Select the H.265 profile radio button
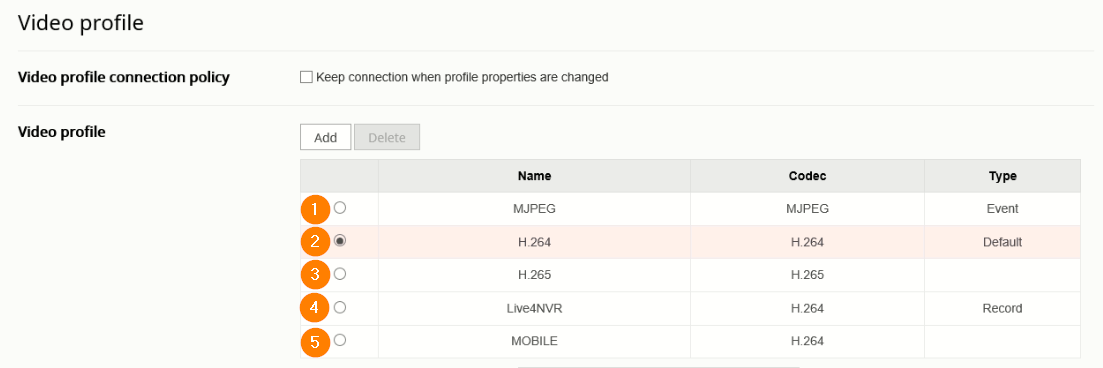This screenshot has width=1103, height=368. pyautogui.click(x=340, y=274)
